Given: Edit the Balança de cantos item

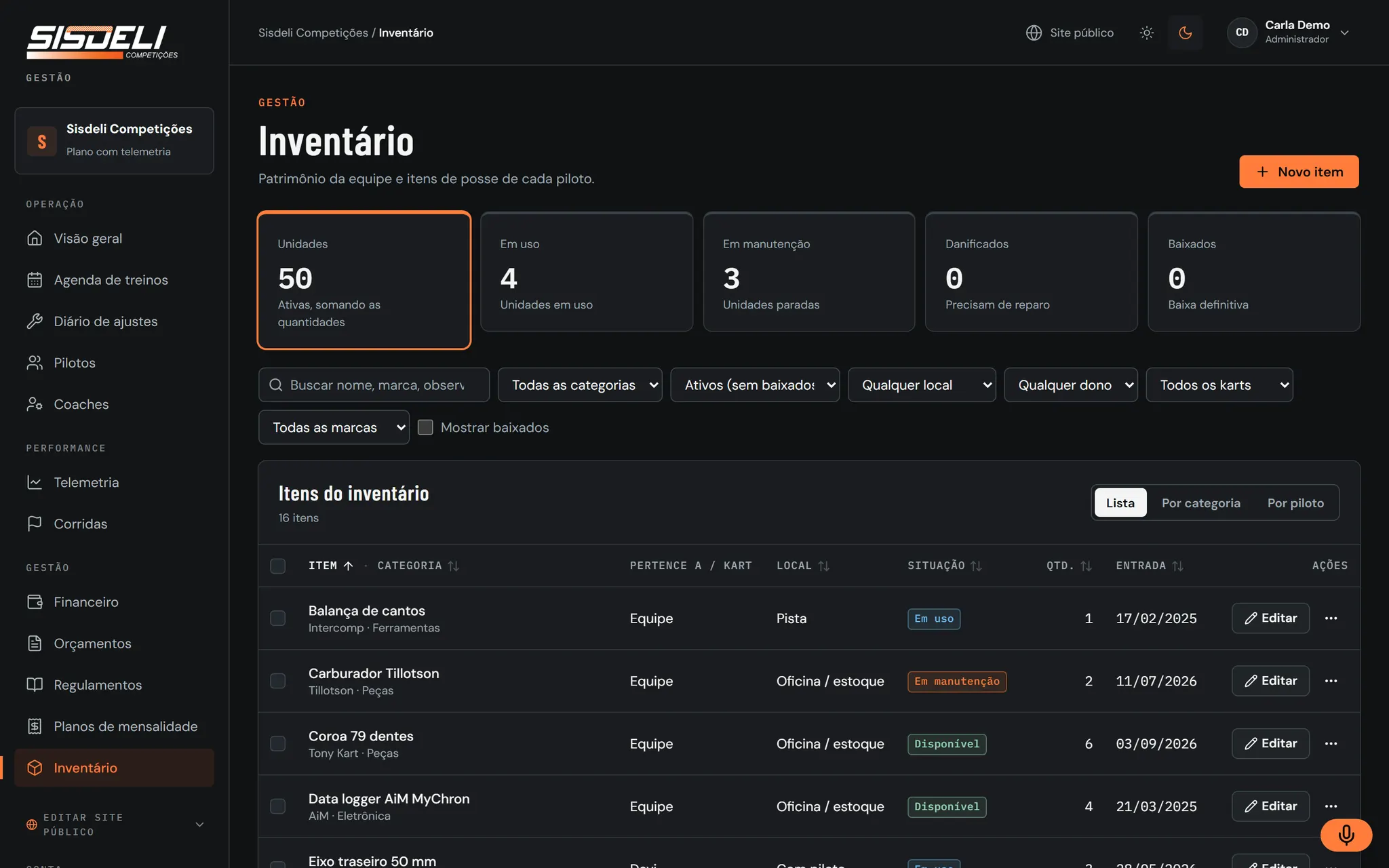Looking at the screenshot, I should point(1270,618).
